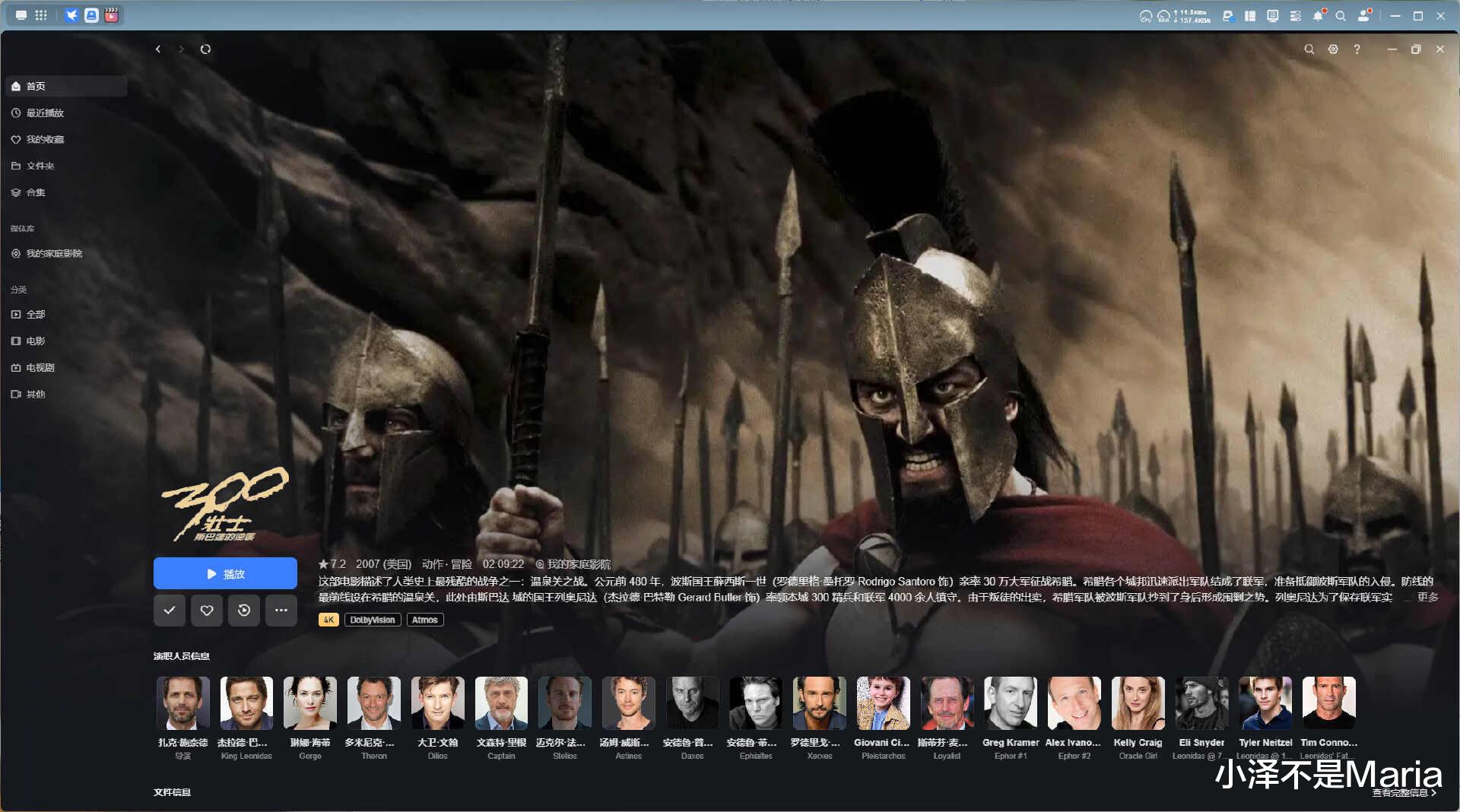Open the Captain actor photo
The image size is (1460, 812).
[x=501, y=703]
